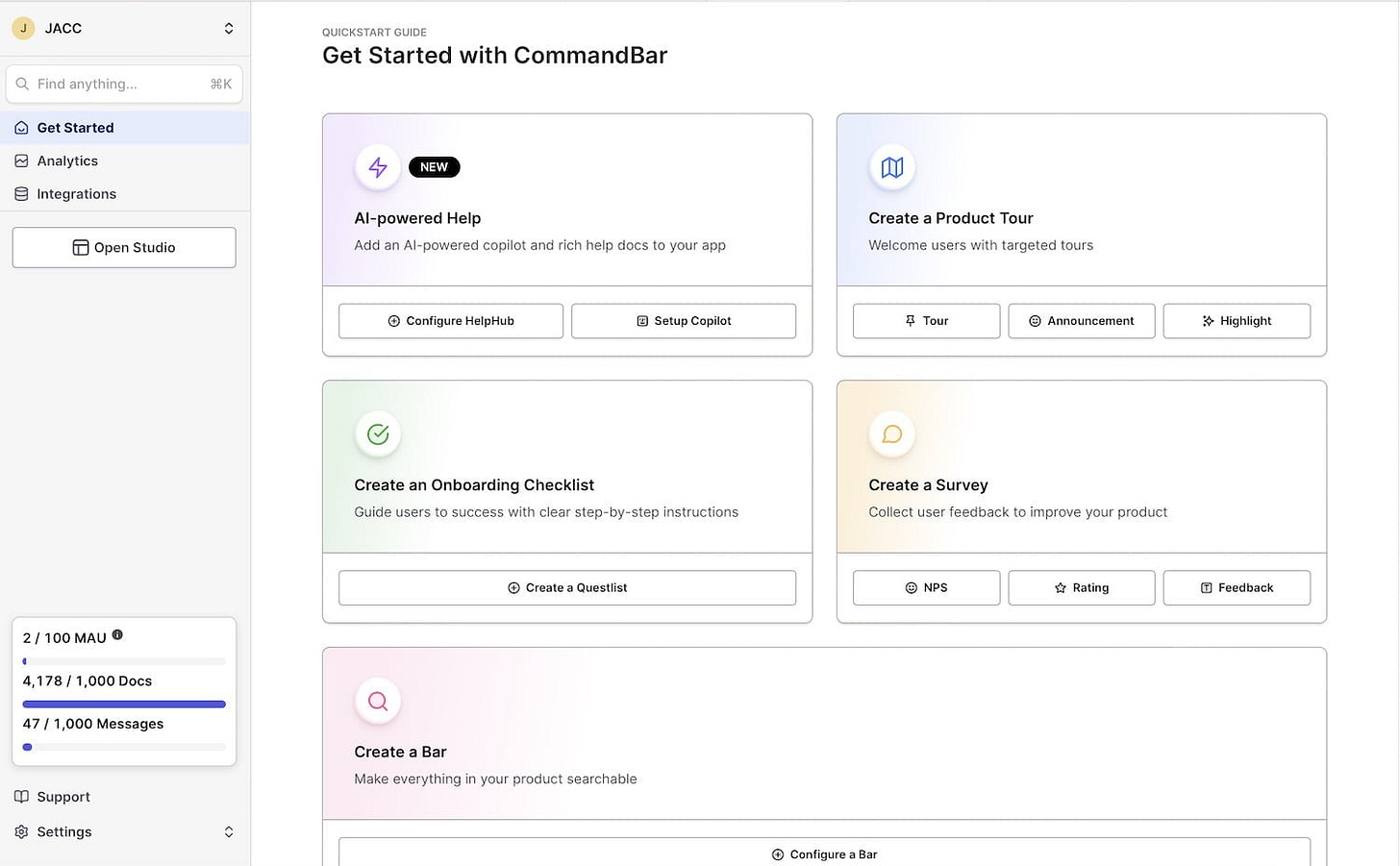1400x866 pixels.
Task: Click the database icon beside Integrations
Action: (x=21, y=194)
